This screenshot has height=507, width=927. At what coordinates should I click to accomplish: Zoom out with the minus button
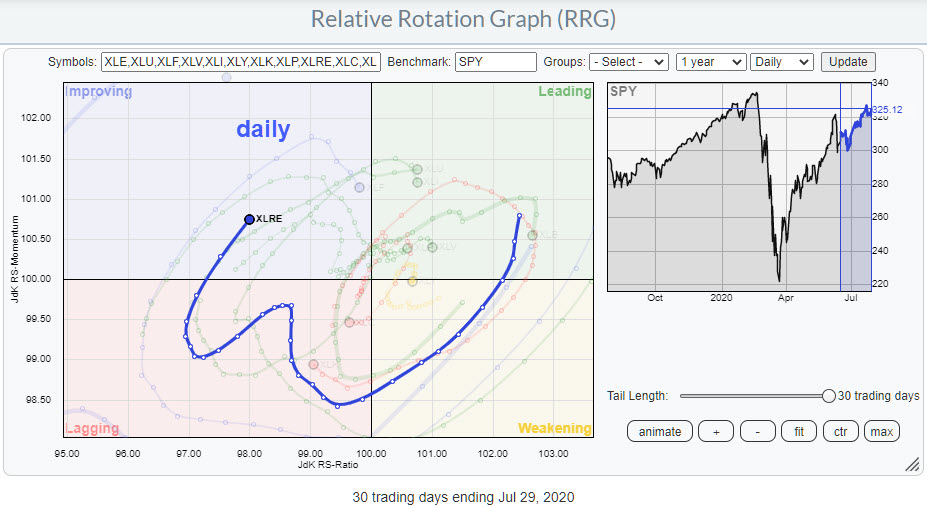(x=757, y=431)
